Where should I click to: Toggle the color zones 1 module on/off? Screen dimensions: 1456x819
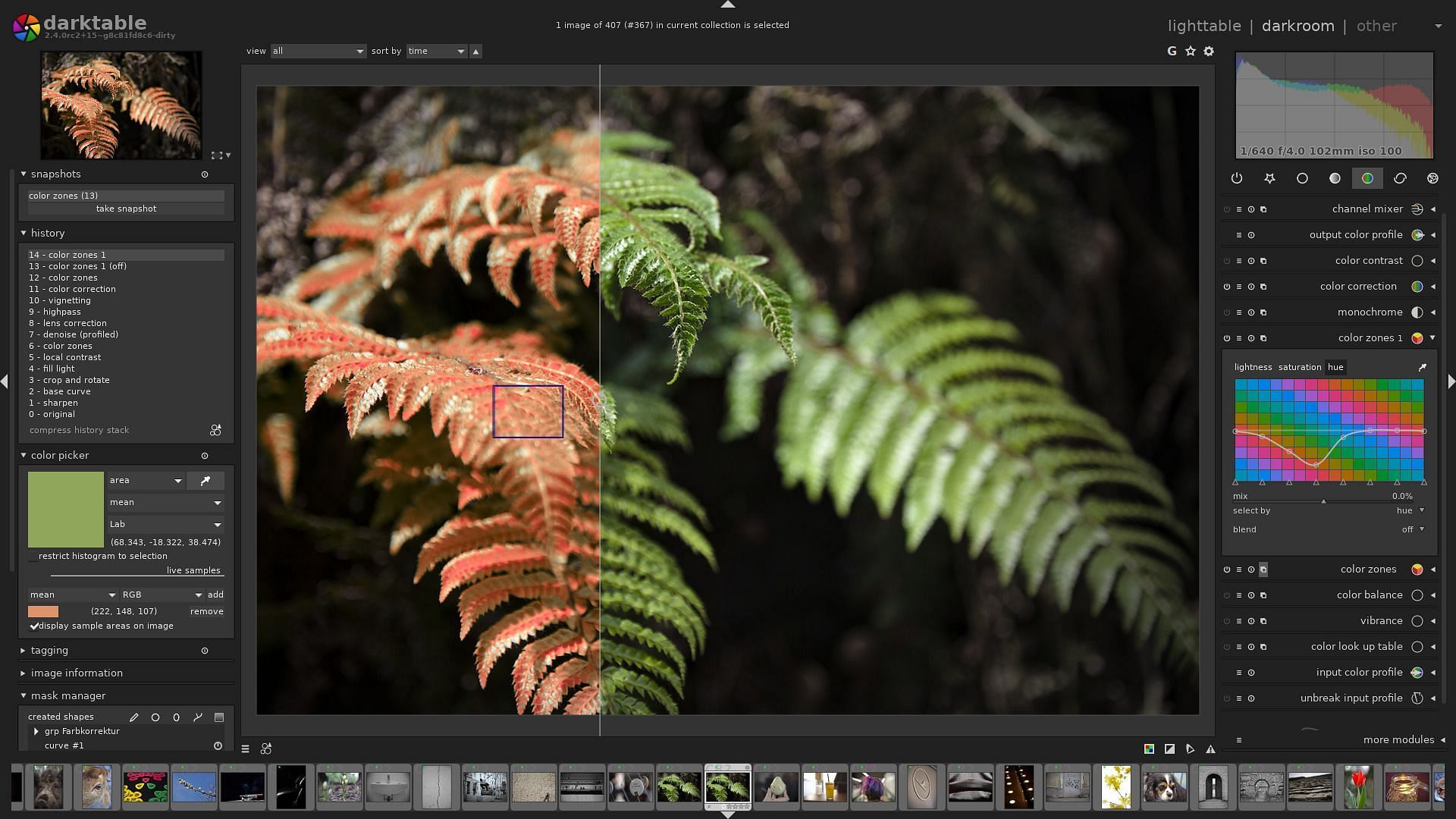pyautogui.click(x=1227, y=338)
